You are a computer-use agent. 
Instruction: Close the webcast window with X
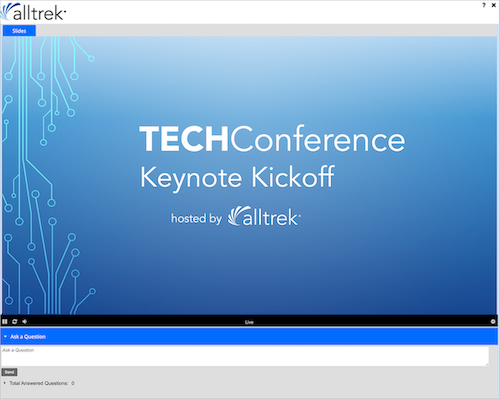494,5
